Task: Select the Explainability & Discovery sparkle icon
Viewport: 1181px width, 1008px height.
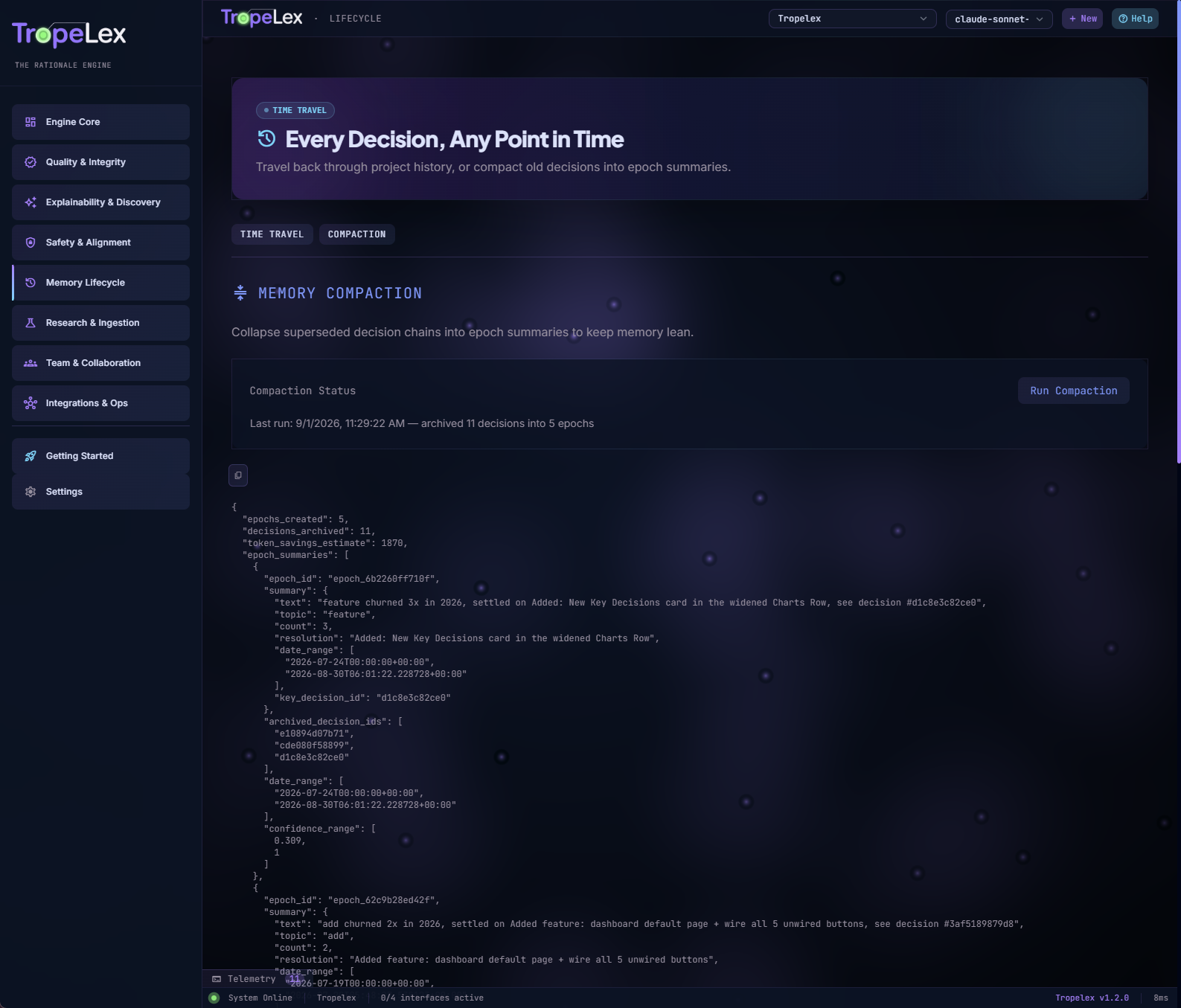Action: 31,202
